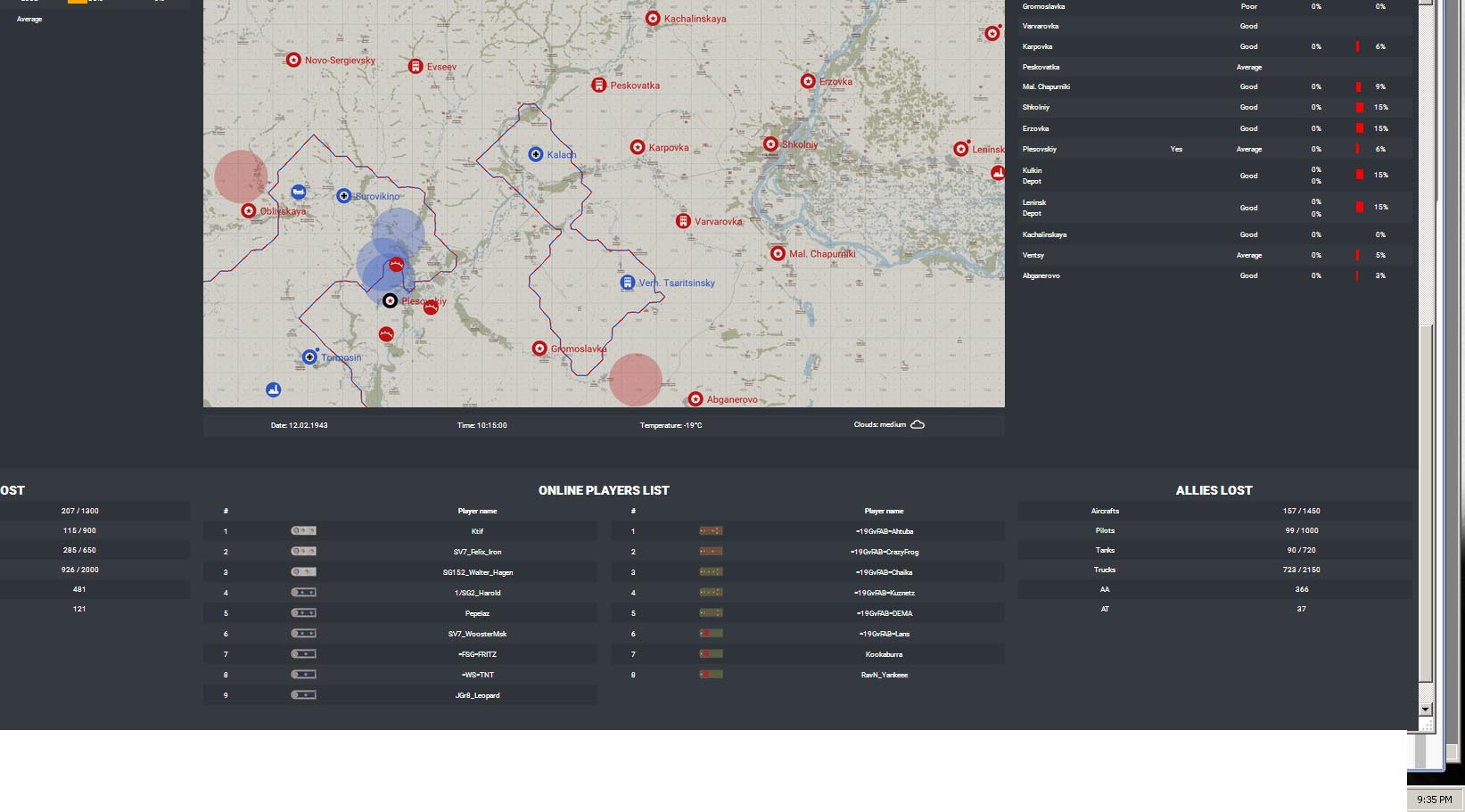Image resolution: width=1465 pixels, height=812 pixels.
Task: Click the red circle zone near Abganerovo
Action: click(636, 379)
